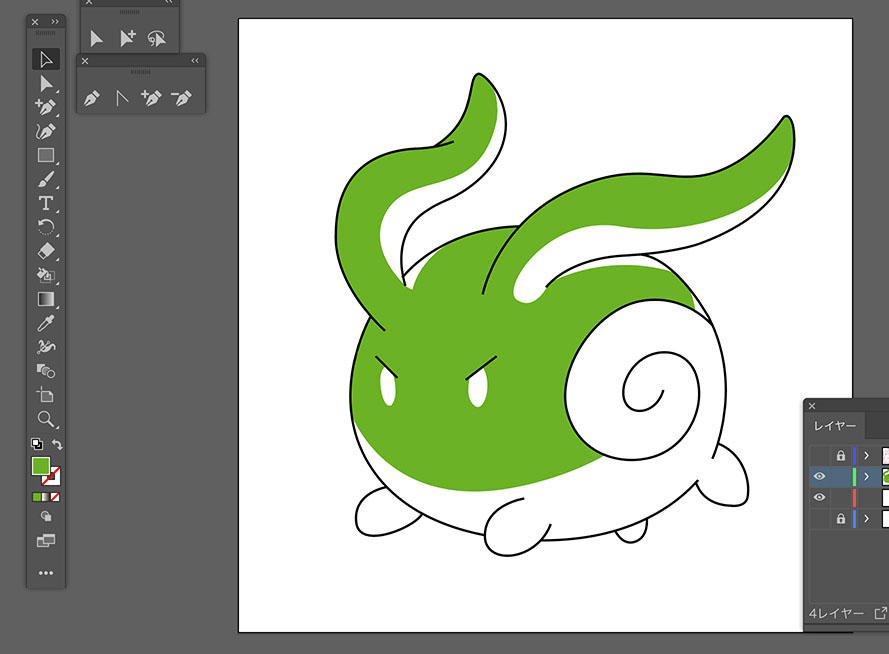Select the Curvature pen tool
This screenshot has width=889, height=654.
pyautogui.click(x=46, y=131)
